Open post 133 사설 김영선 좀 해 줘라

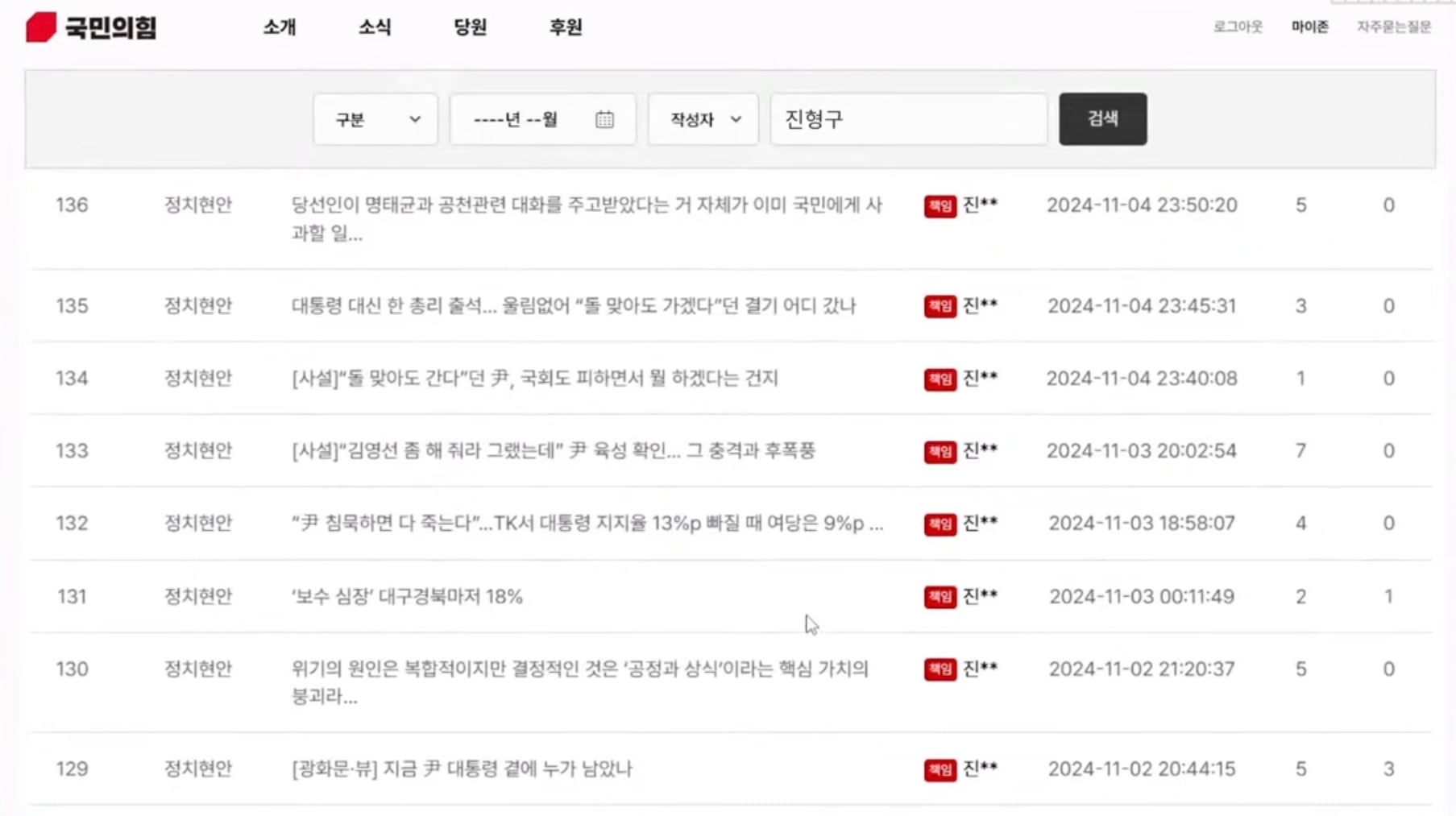(554, 451)
